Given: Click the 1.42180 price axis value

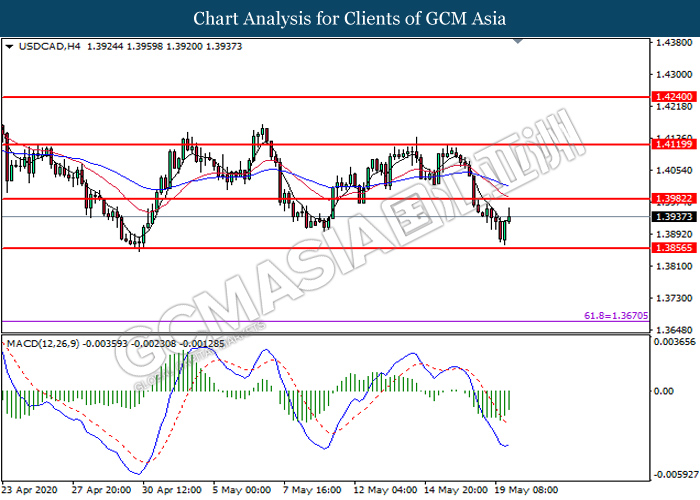Looking at the screenshot, I should click(x=674, y=107).
